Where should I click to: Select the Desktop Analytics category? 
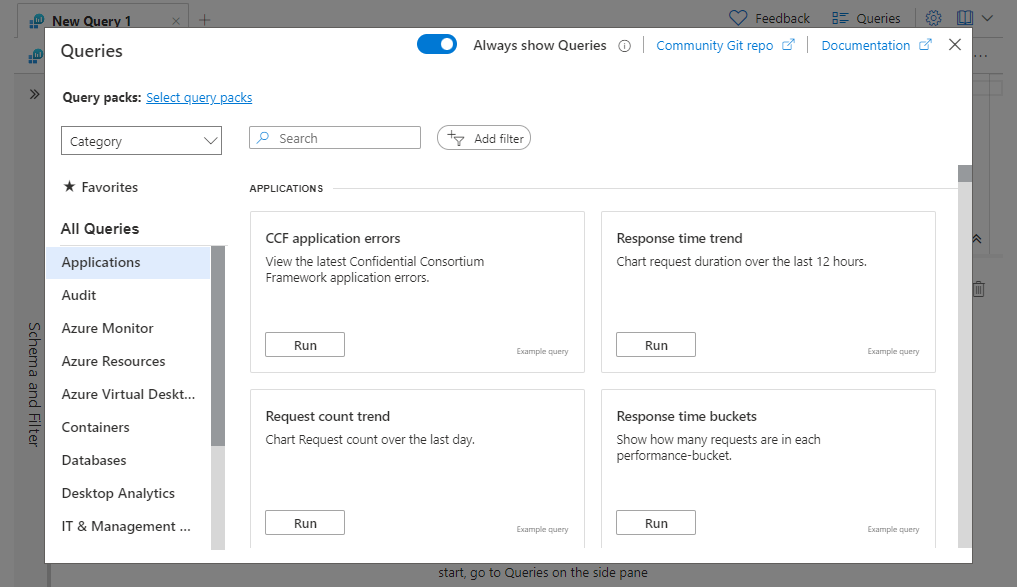[x=128, y=494]
